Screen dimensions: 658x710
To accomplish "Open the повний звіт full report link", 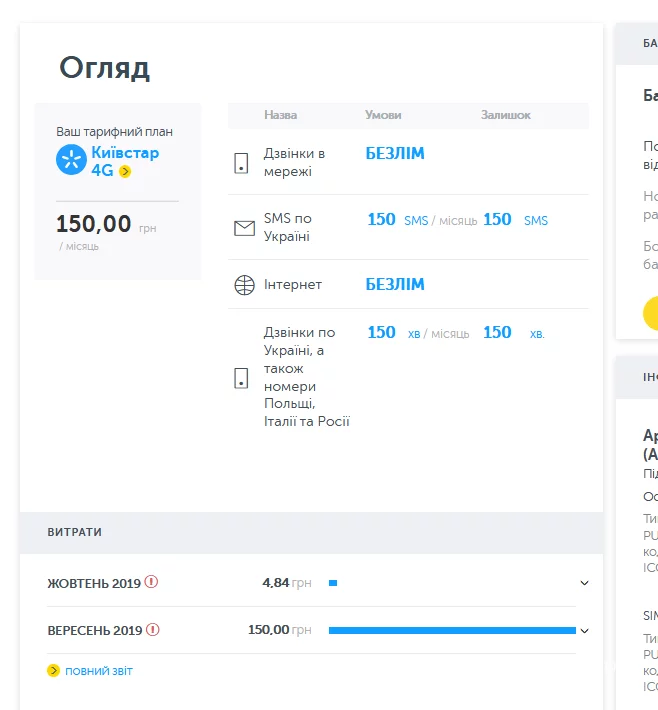I will [x=98, y=671].
